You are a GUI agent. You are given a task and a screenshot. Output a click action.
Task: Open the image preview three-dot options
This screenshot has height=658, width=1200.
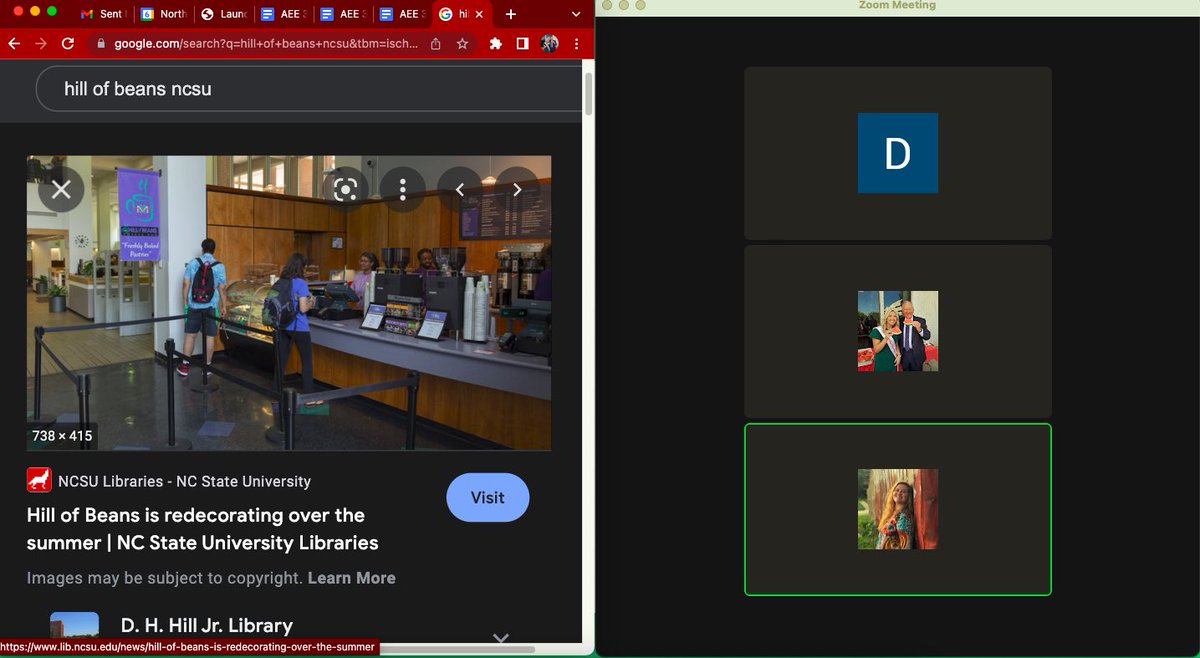(402, 189)
